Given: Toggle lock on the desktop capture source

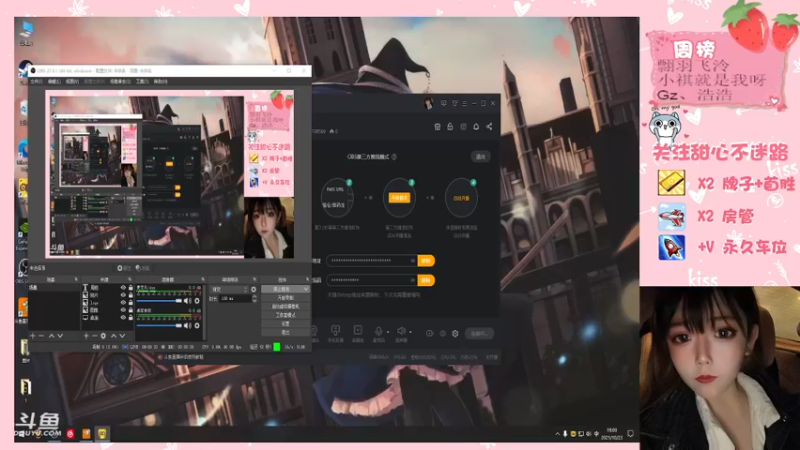Looking at the screenshot, I should pyautogui.click(x=131, y=317).
